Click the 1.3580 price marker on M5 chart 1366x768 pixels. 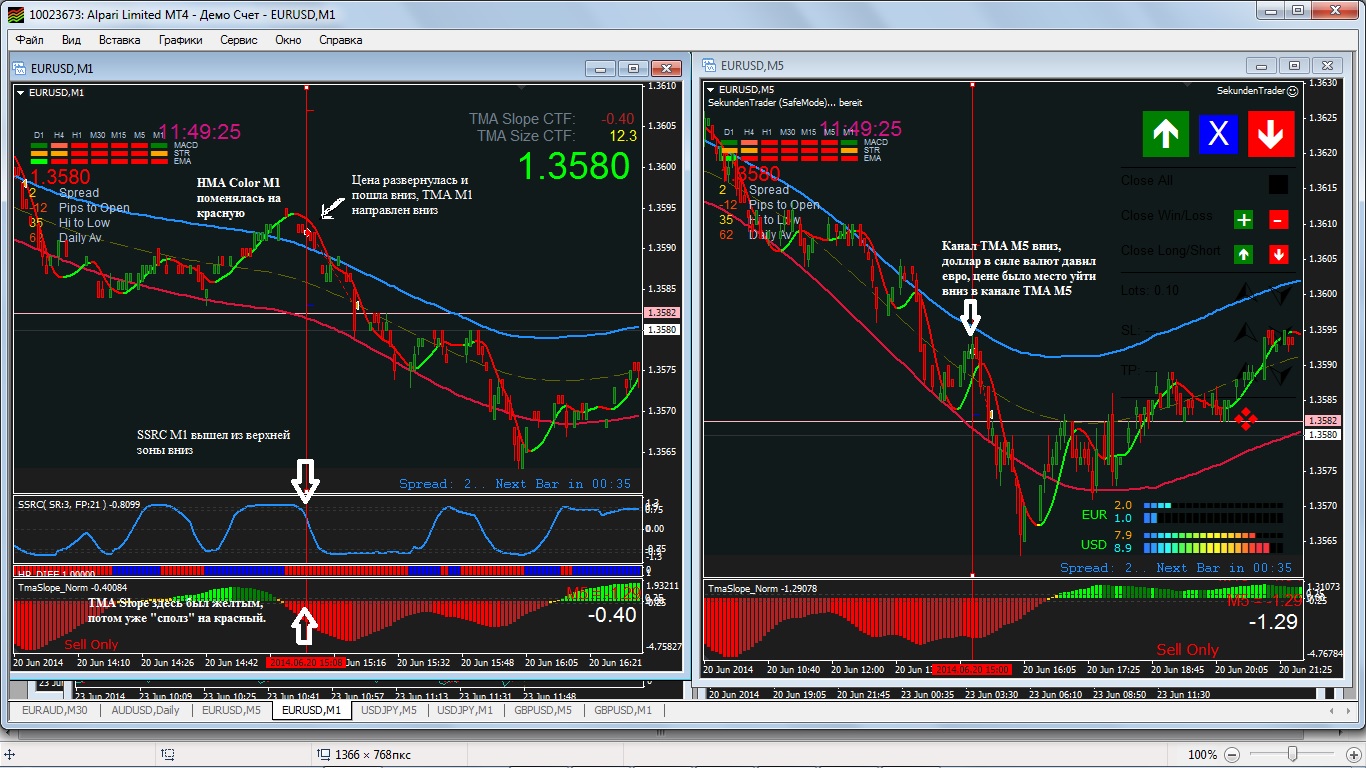(x=1324, y=435)
